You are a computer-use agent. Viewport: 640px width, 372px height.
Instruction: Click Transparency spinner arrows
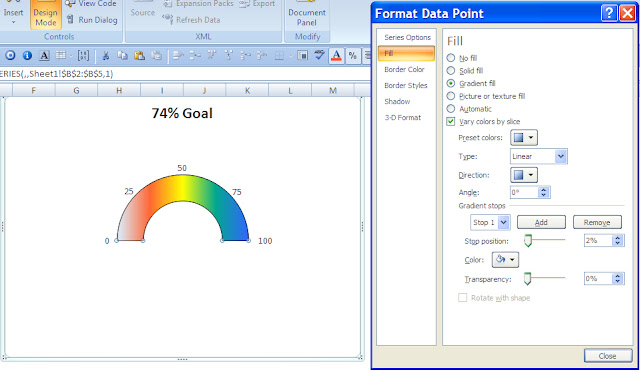coord(618,278)
